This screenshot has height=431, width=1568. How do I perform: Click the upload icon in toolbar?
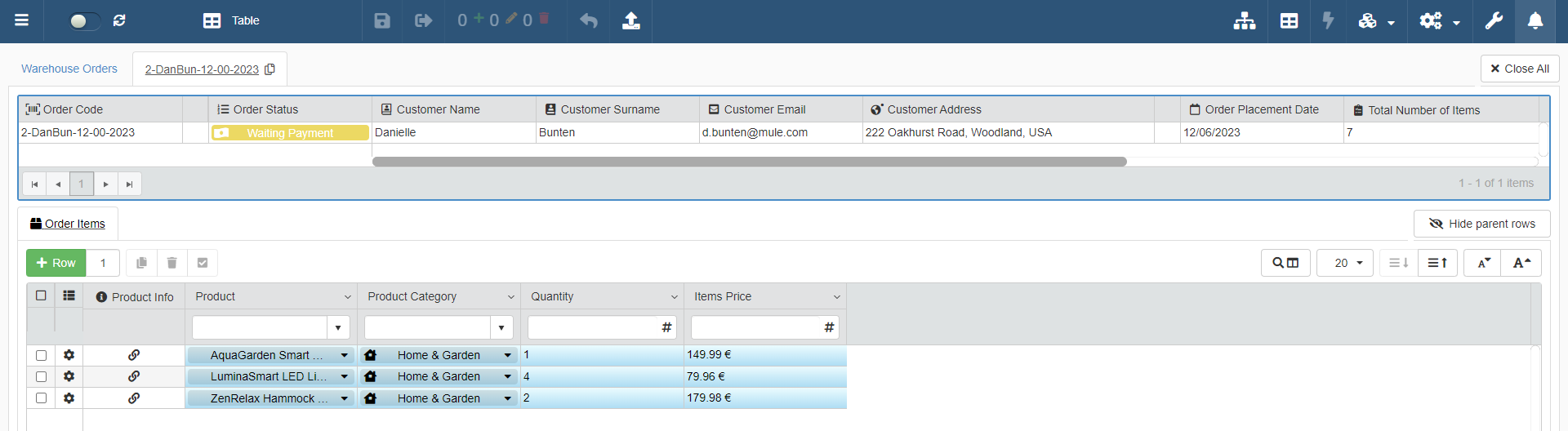click(x=630, y=20)
